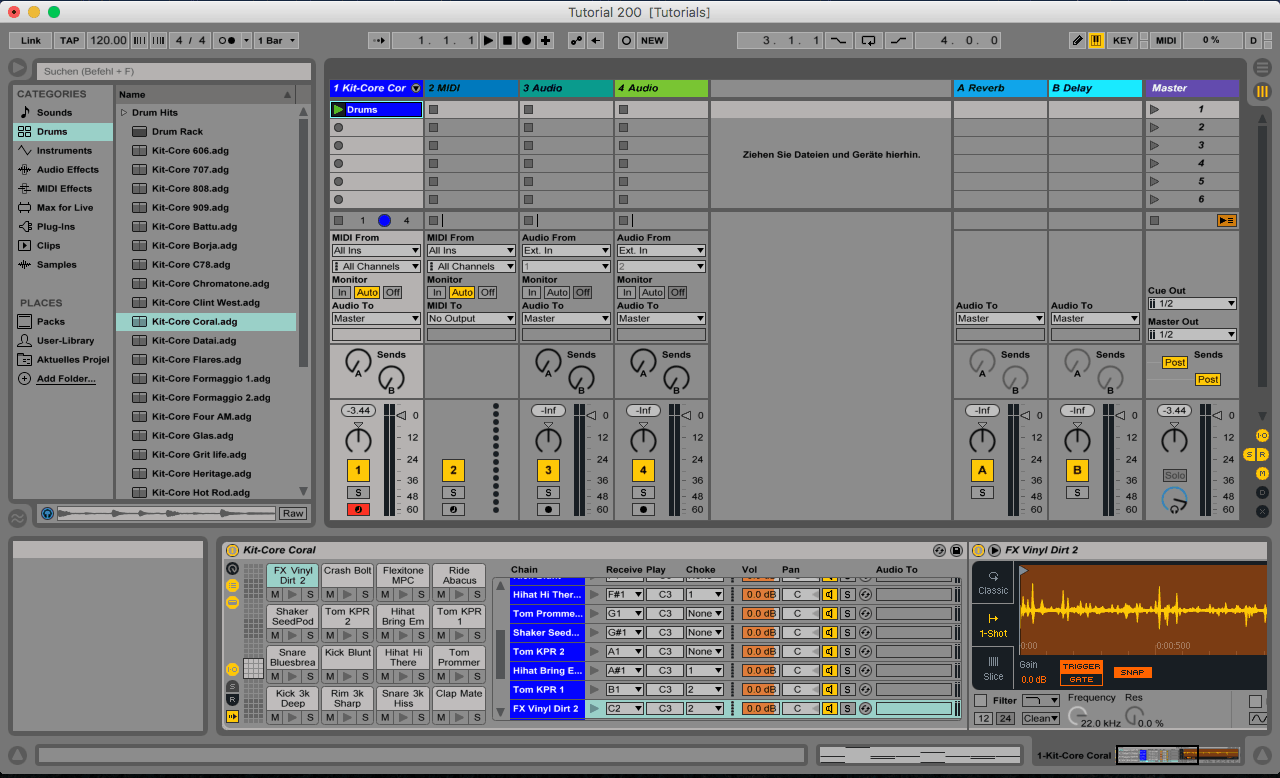
Task: Open the 1 Bar quantization dropdown
Action: click(x=276, y=41)
